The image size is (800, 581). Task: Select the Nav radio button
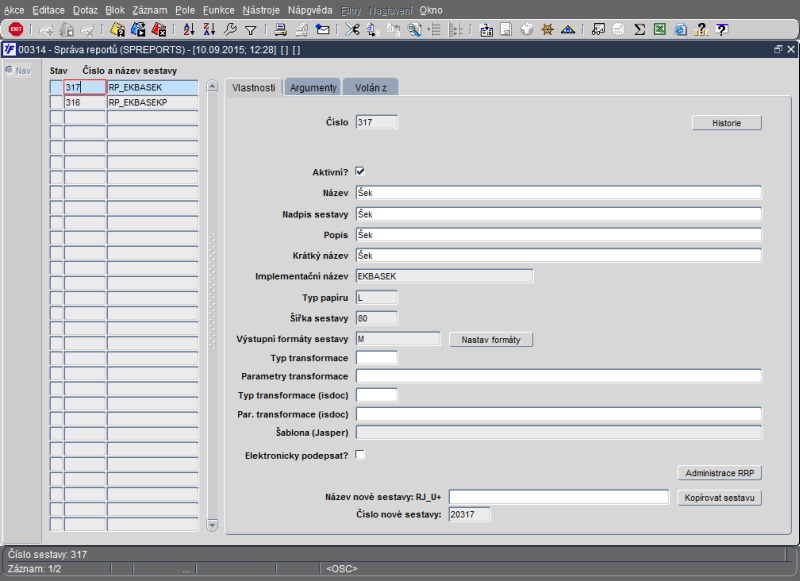click(9, 70)
